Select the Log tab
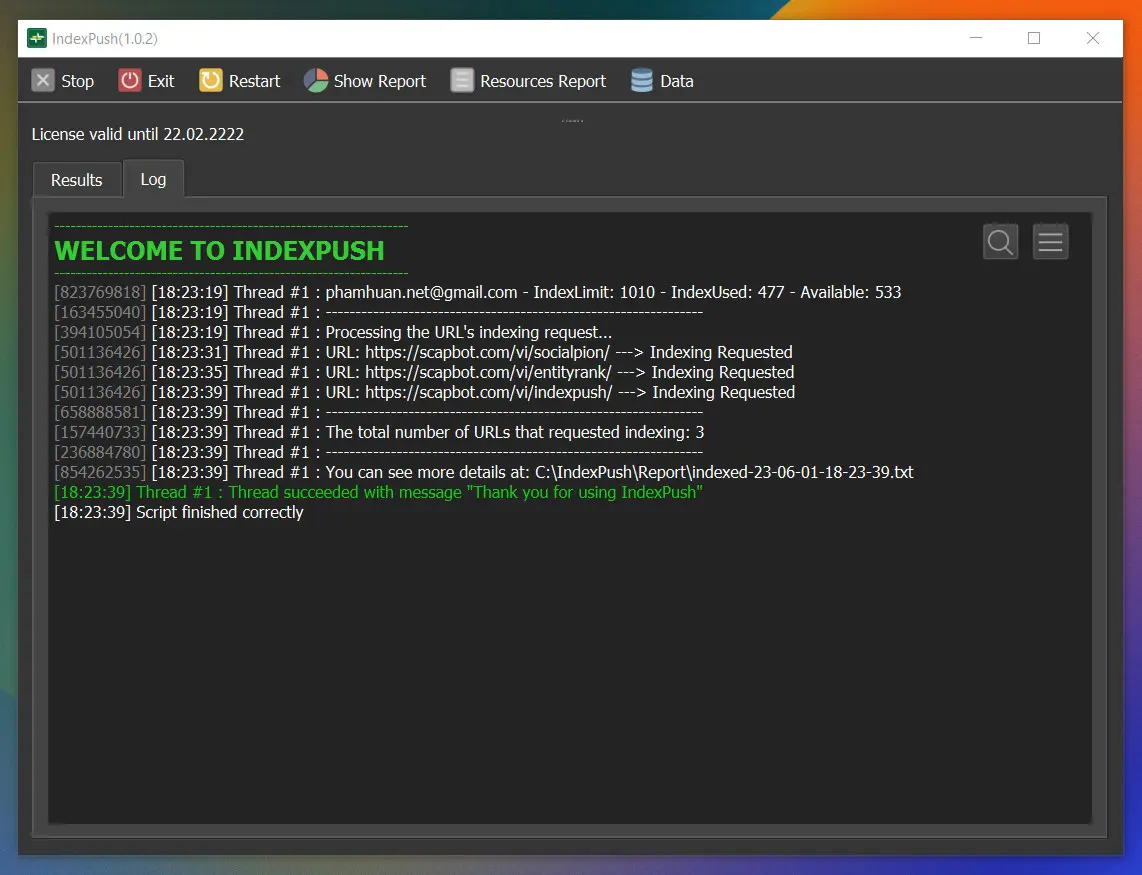 [153, 179]
